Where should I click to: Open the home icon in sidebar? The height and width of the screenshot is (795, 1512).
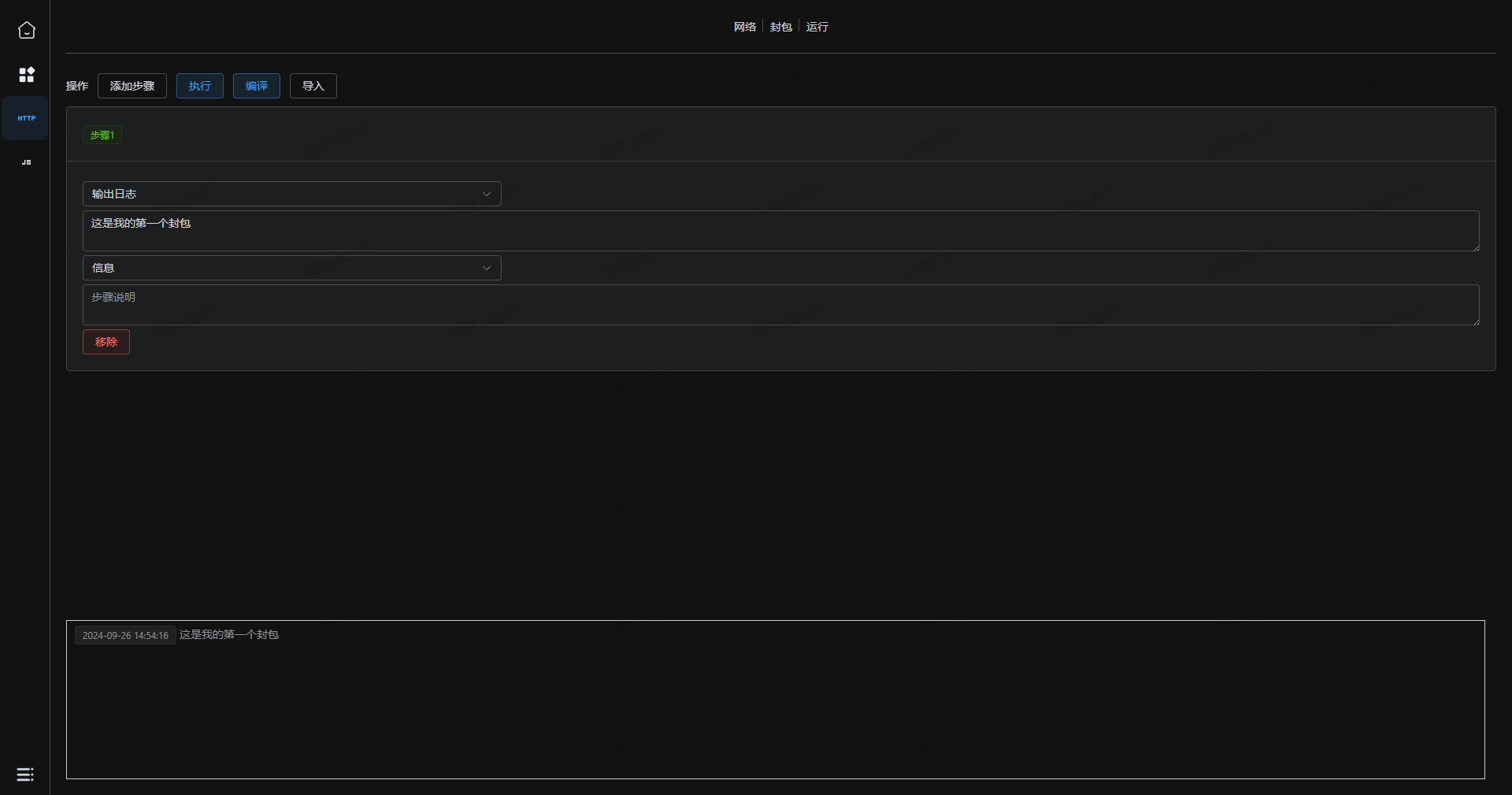27,30
